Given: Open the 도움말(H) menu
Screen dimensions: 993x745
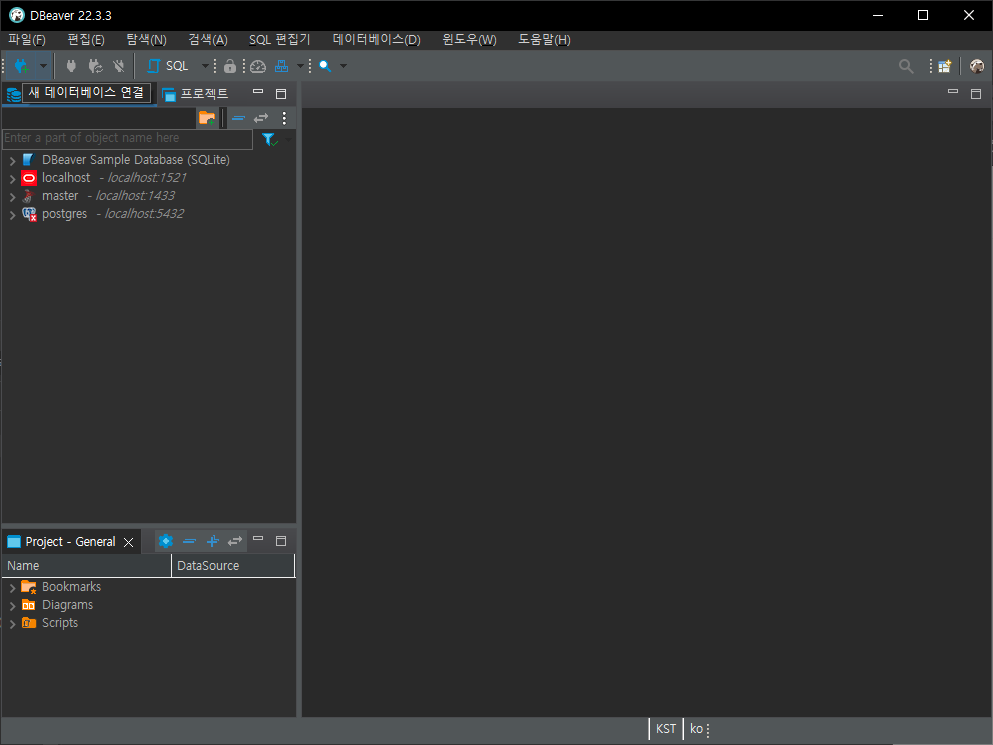Looking at the screenshot, I should click(544, 40).
